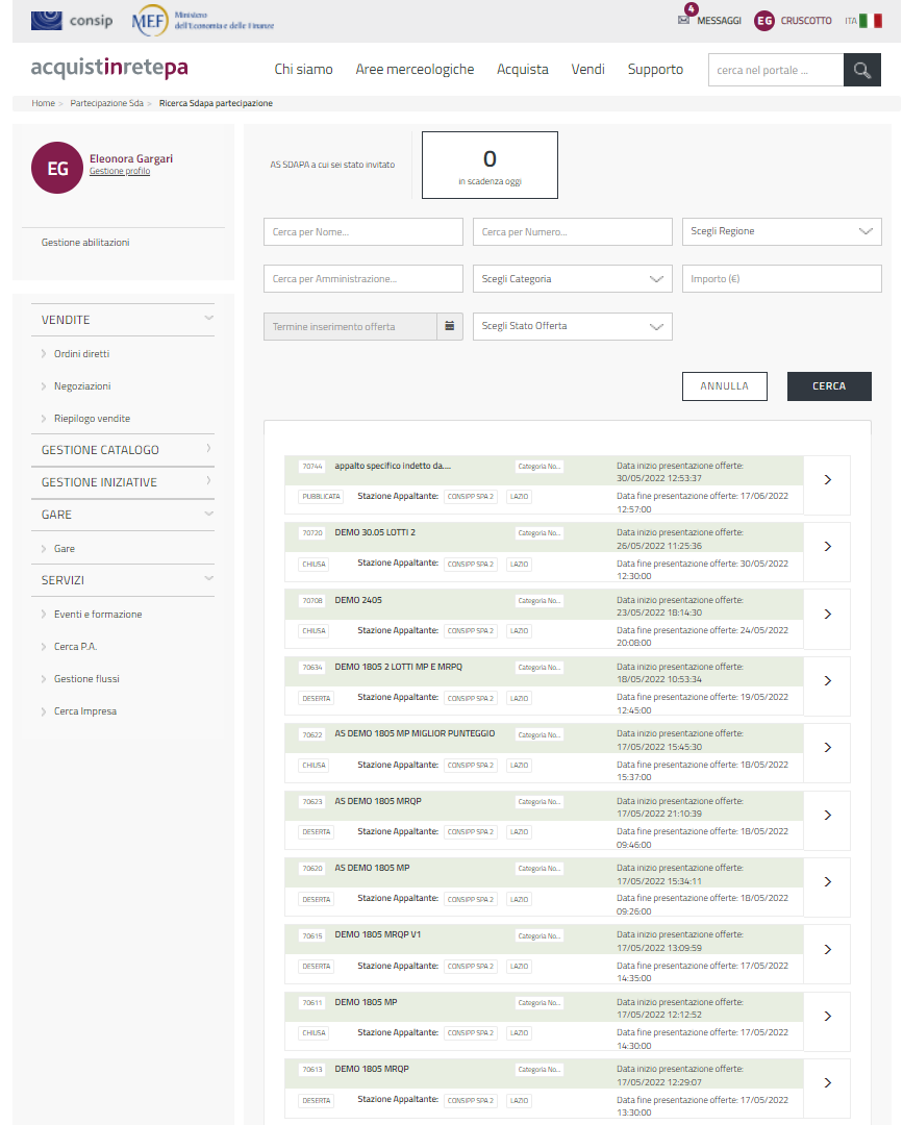
Task: Click the EG Cruscotto avatar icon
Action: pos(764,20)
